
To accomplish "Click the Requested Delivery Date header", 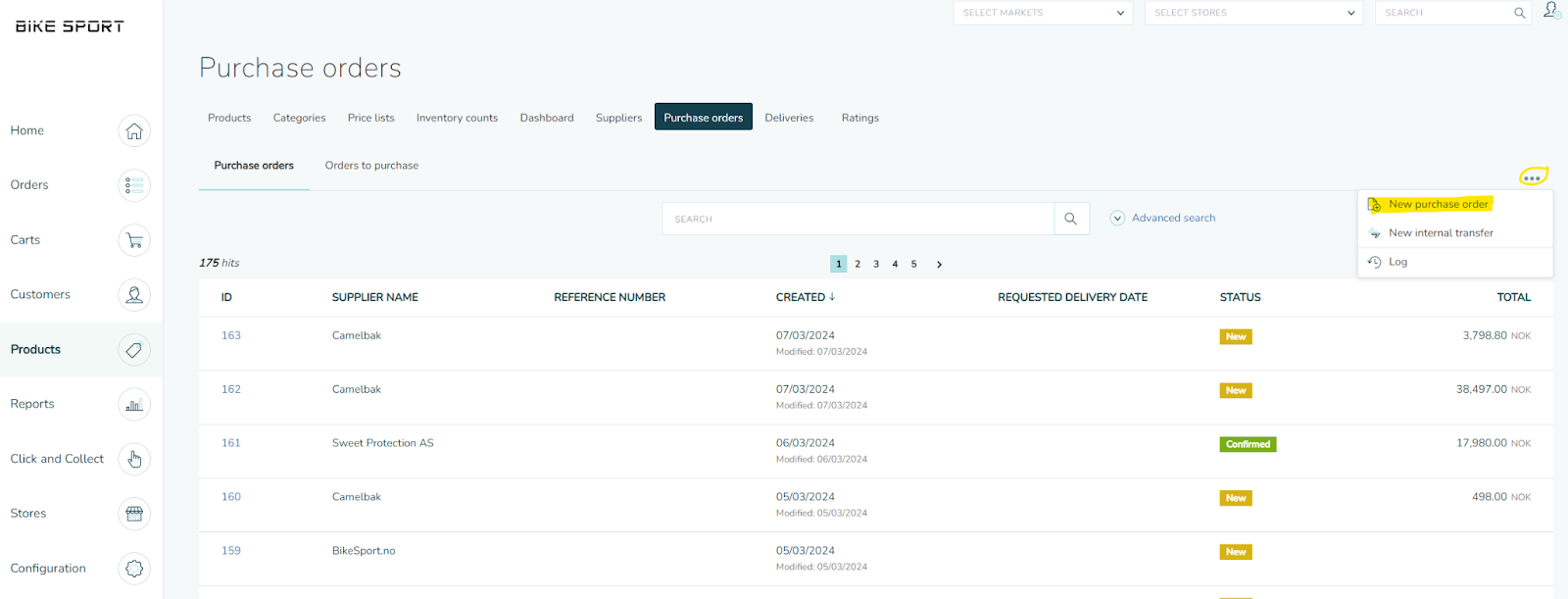I will [1073, 297].
